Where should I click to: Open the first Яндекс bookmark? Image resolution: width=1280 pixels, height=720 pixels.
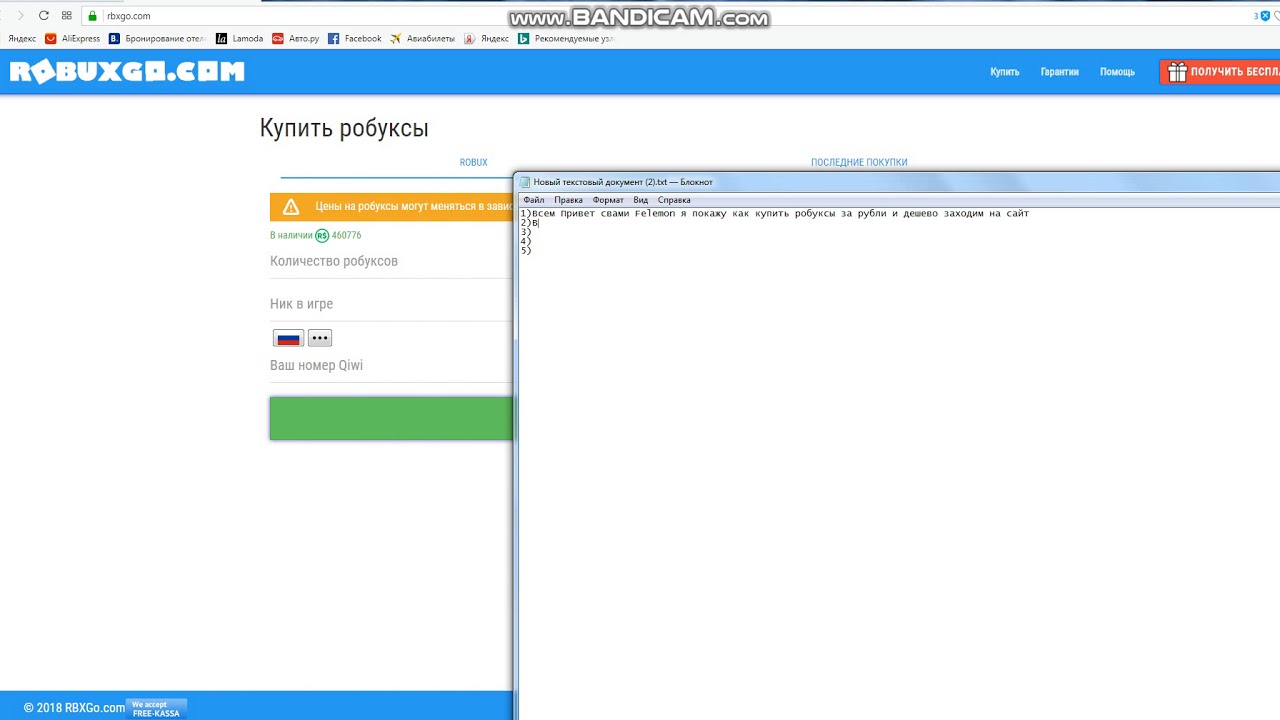[22, 39]
